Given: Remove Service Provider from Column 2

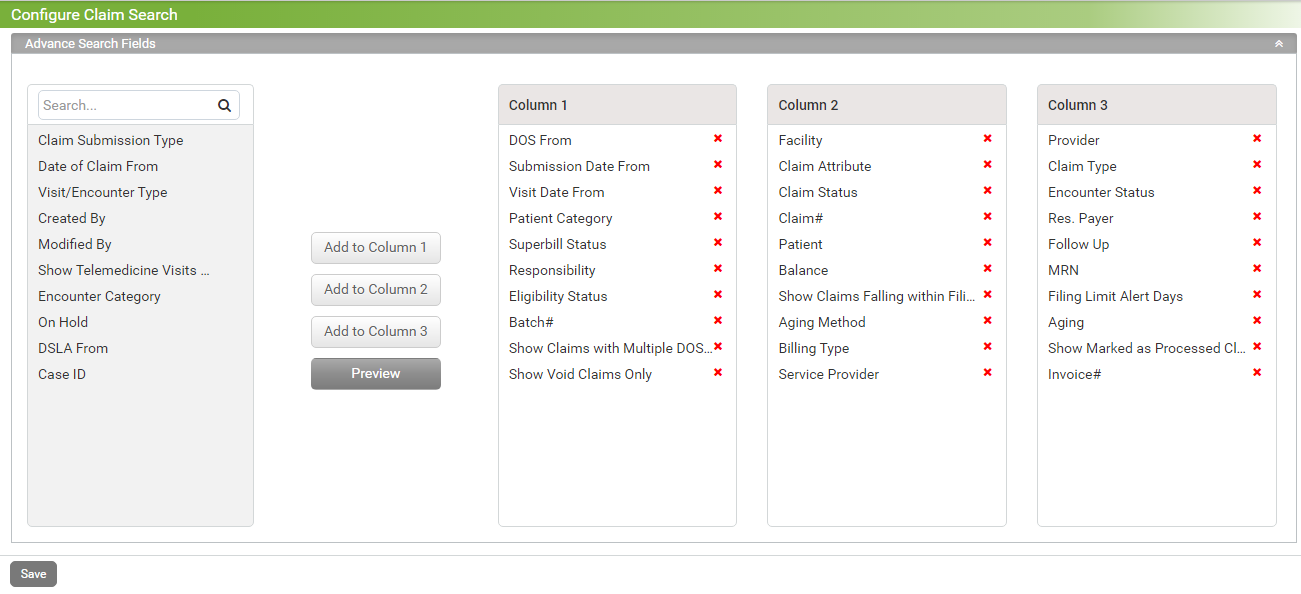Looking at the screenshot, I should pos(988,373).
